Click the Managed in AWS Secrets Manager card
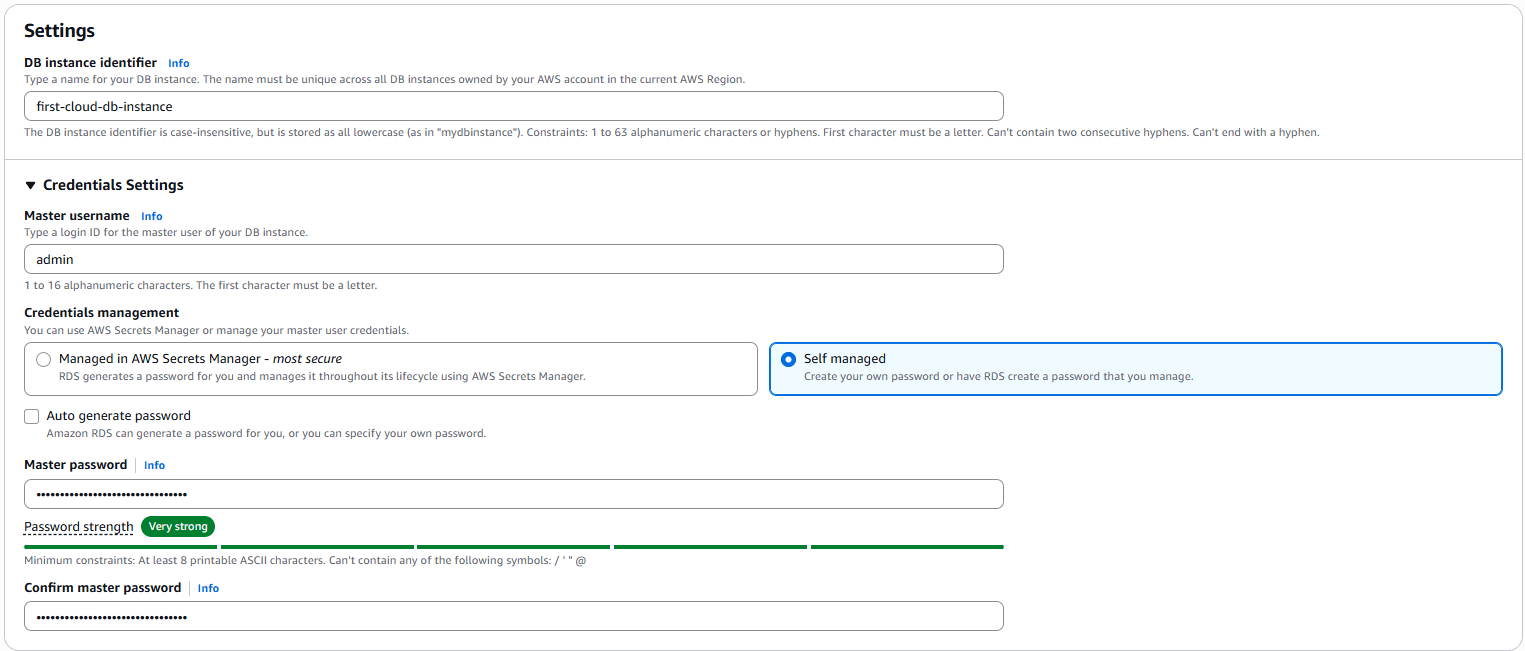The width and height of the screenshot is (1525, 651). click(390, 368)
